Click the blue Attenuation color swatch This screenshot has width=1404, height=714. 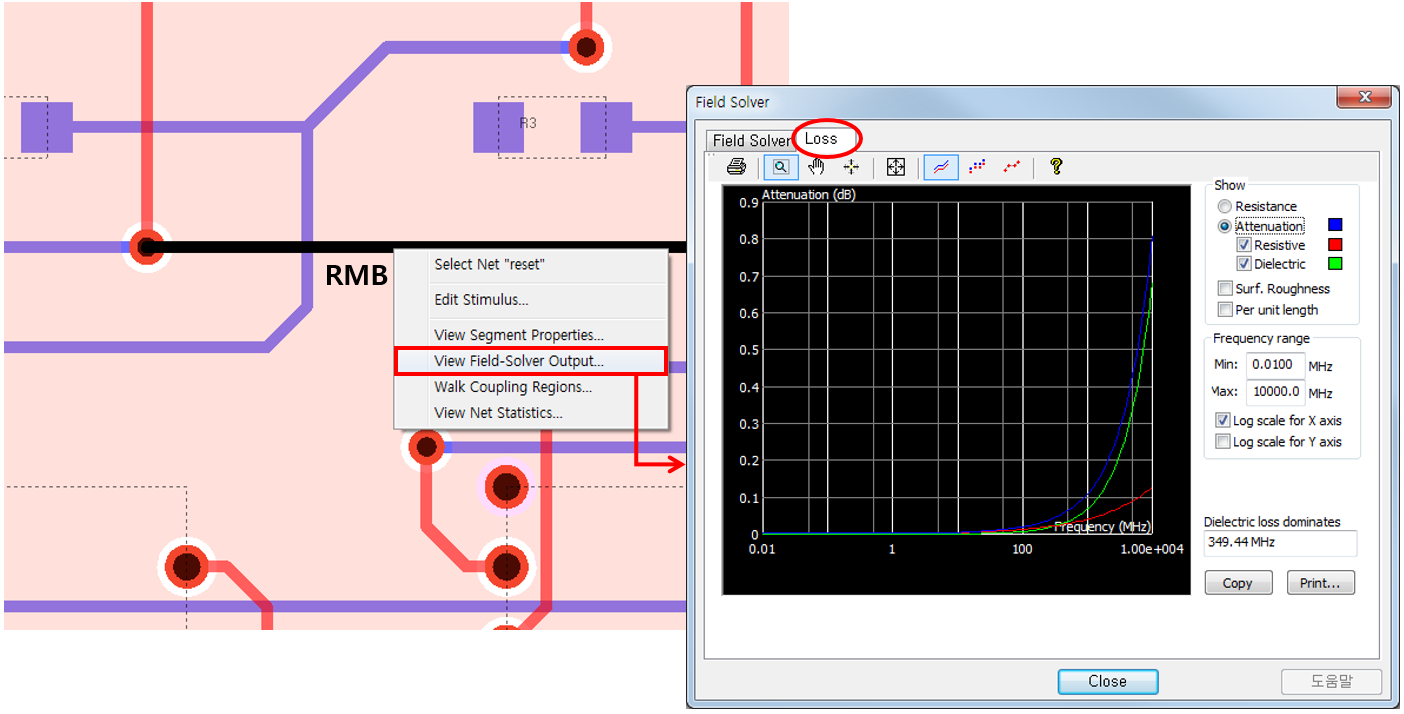pyautogui.click(x=1335, y=226)
